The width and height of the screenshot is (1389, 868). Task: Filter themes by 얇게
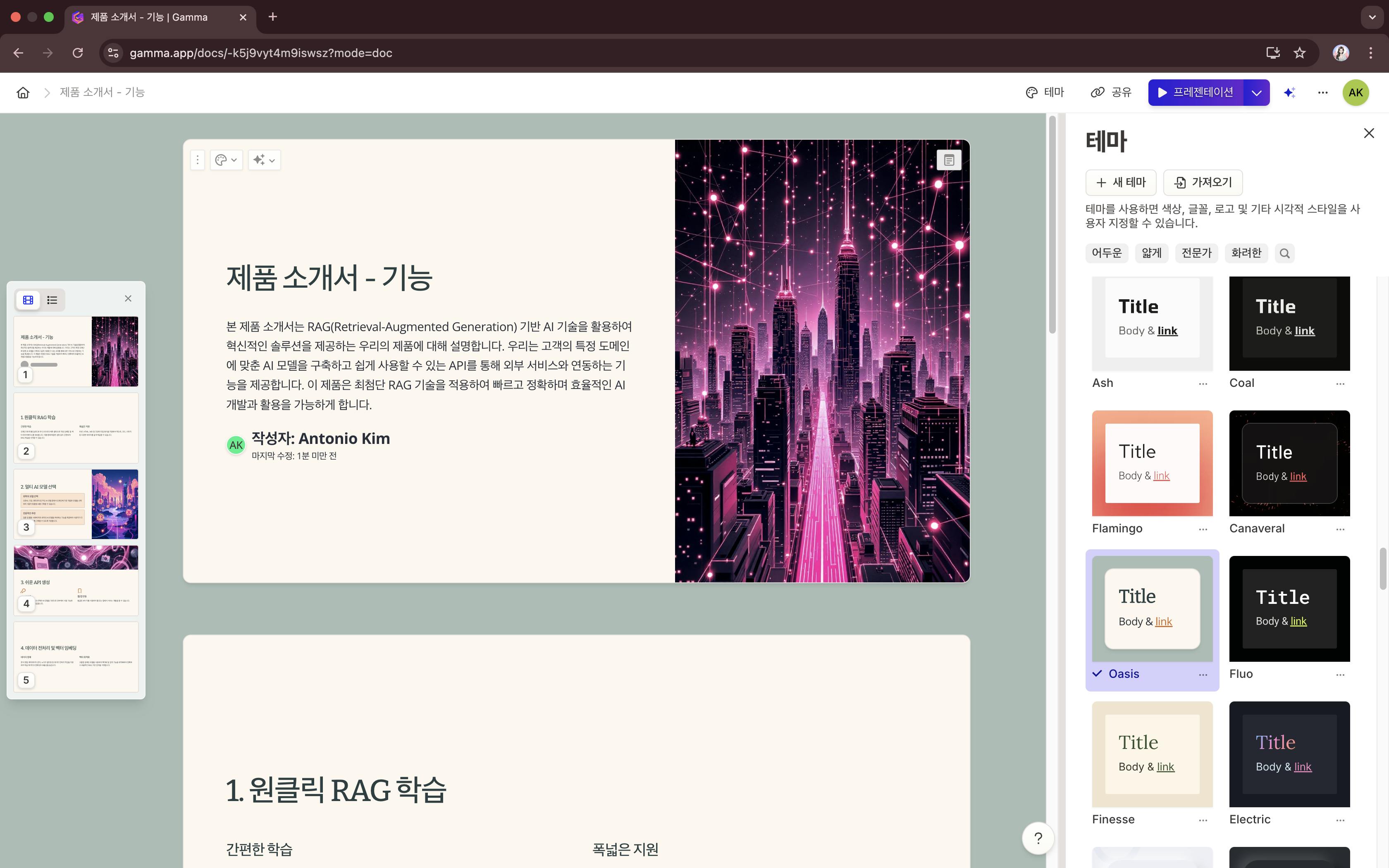point(1151,253)
